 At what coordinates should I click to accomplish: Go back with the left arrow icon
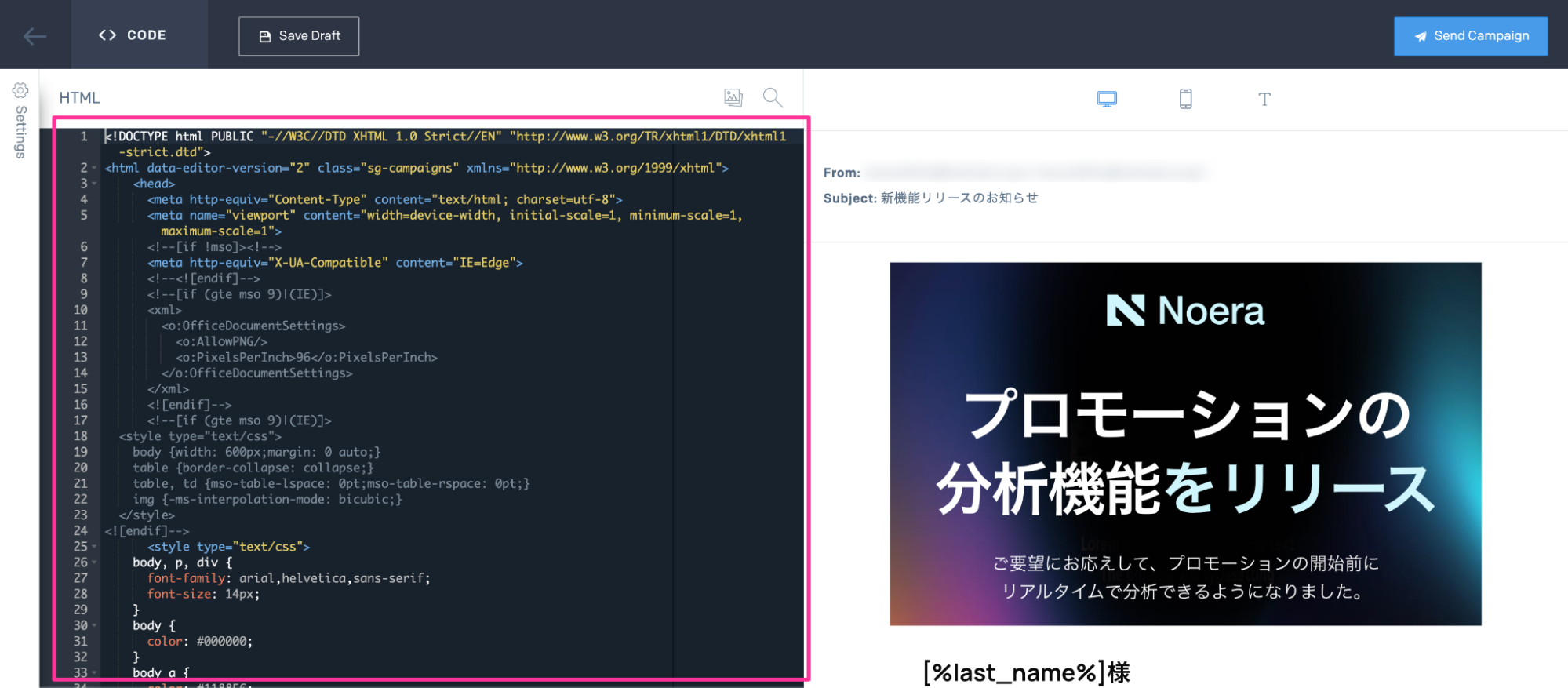[x=35, y=35]
